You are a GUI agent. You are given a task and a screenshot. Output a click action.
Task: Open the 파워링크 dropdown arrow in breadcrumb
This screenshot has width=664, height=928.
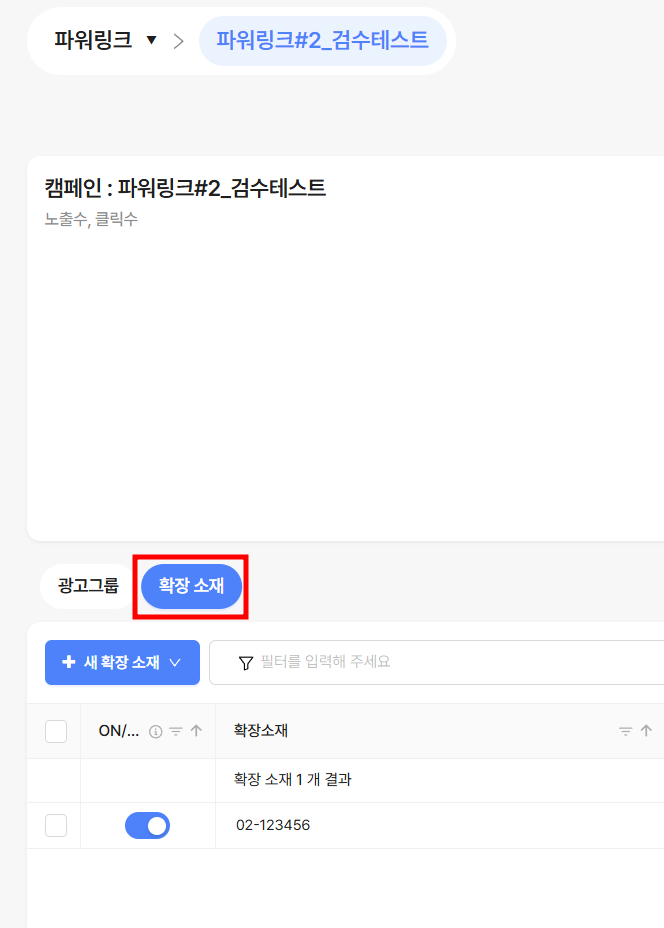coord(152,40)
